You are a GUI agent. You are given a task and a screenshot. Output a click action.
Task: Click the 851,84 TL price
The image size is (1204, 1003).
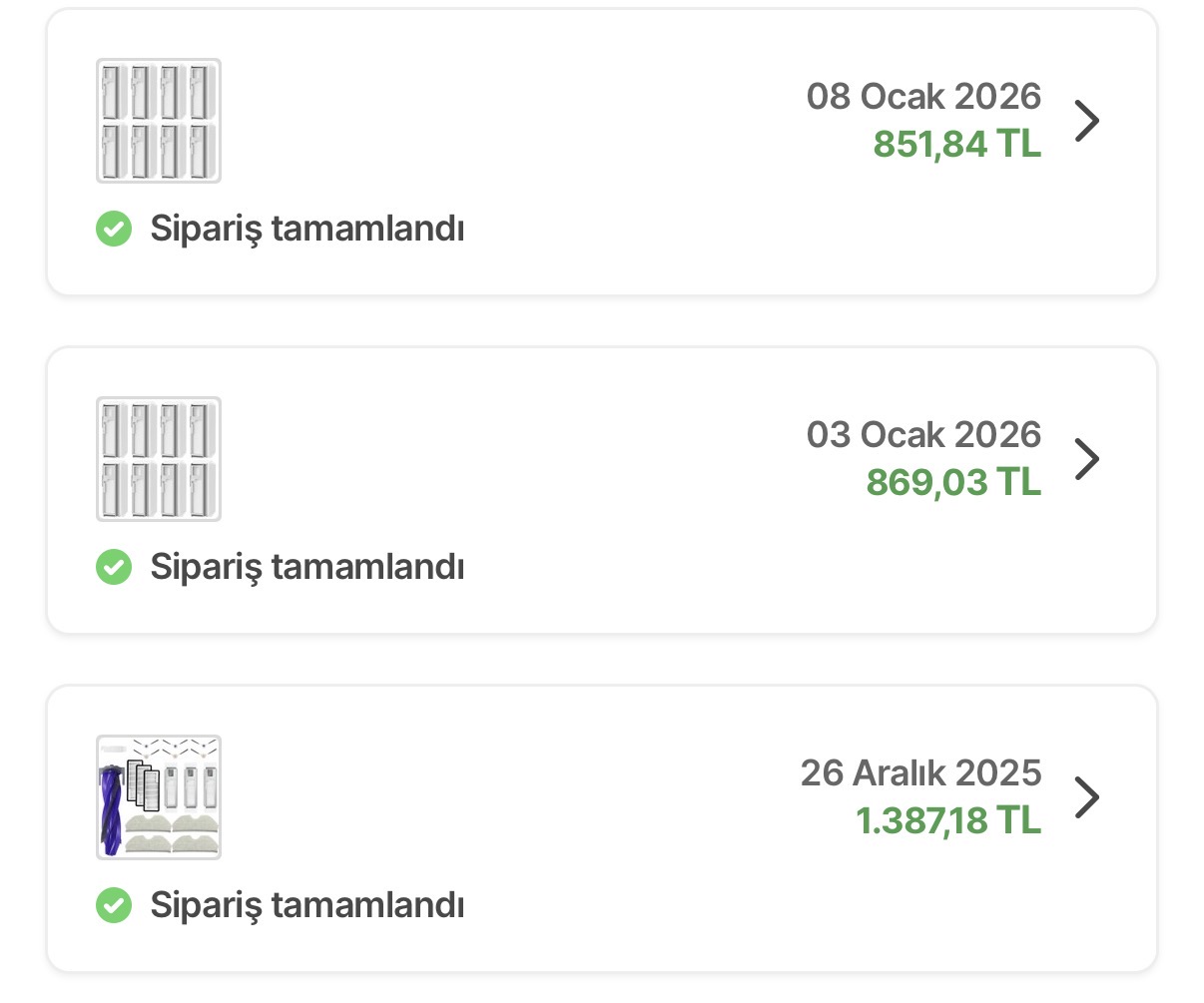[956, 145]
